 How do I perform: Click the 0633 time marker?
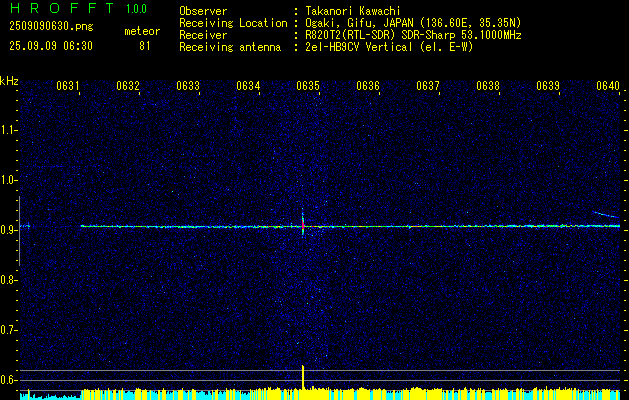click(x=188, y=86)
